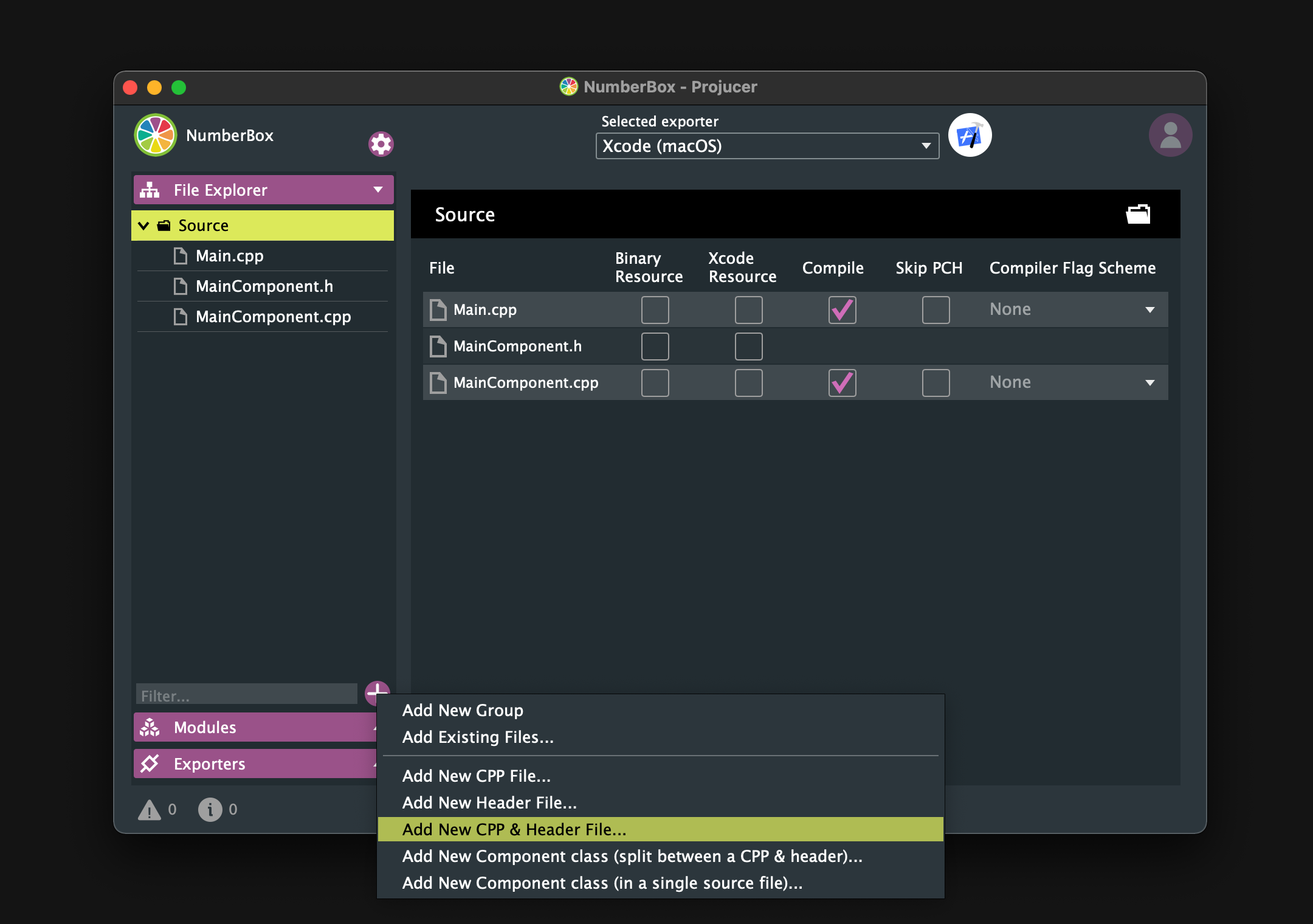Click Main.cpp name in the Source table
The image size is (1313, 924).
[485, 310]
